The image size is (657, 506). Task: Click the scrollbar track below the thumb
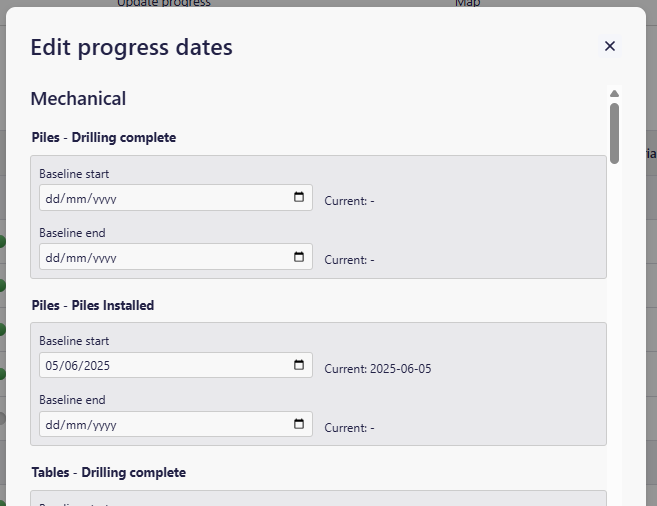pyautogui.click(x=614, y=330)
